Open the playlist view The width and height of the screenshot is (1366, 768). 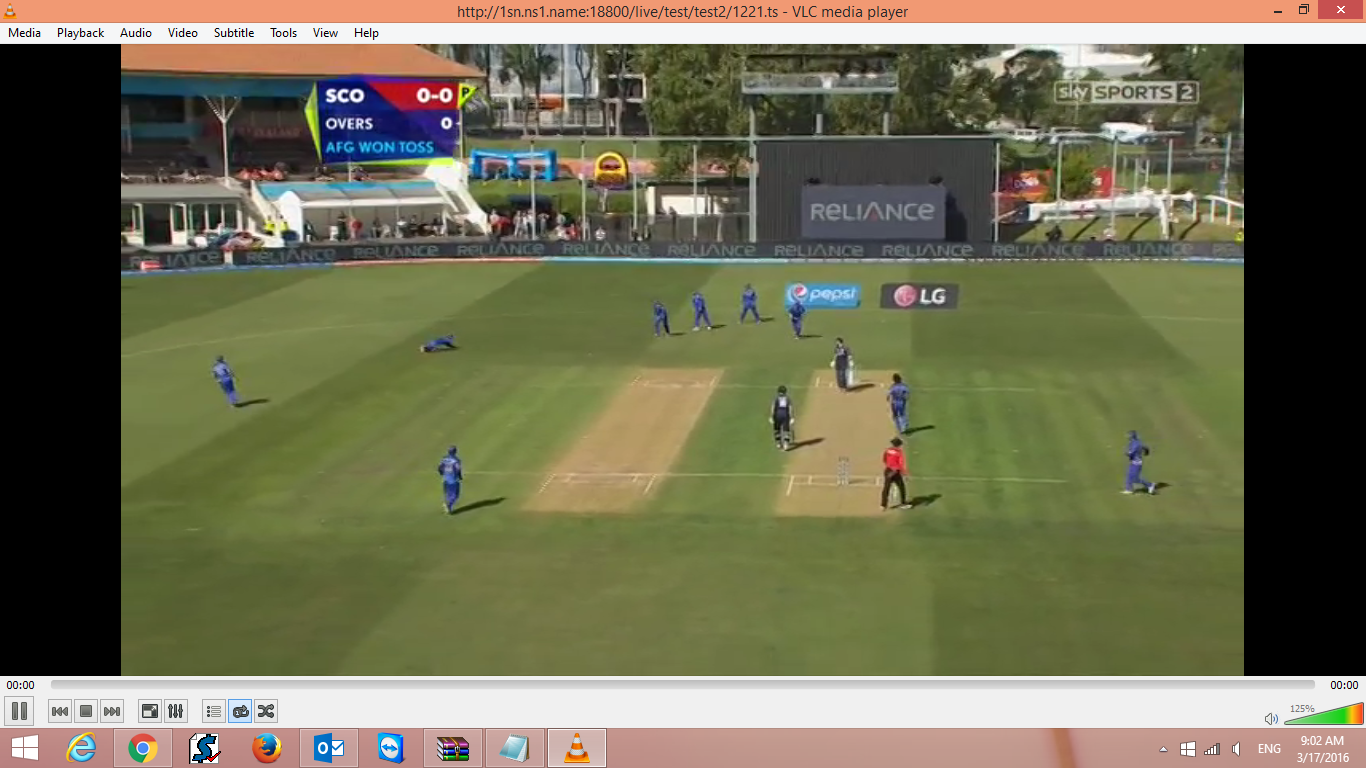click(213, 711)
